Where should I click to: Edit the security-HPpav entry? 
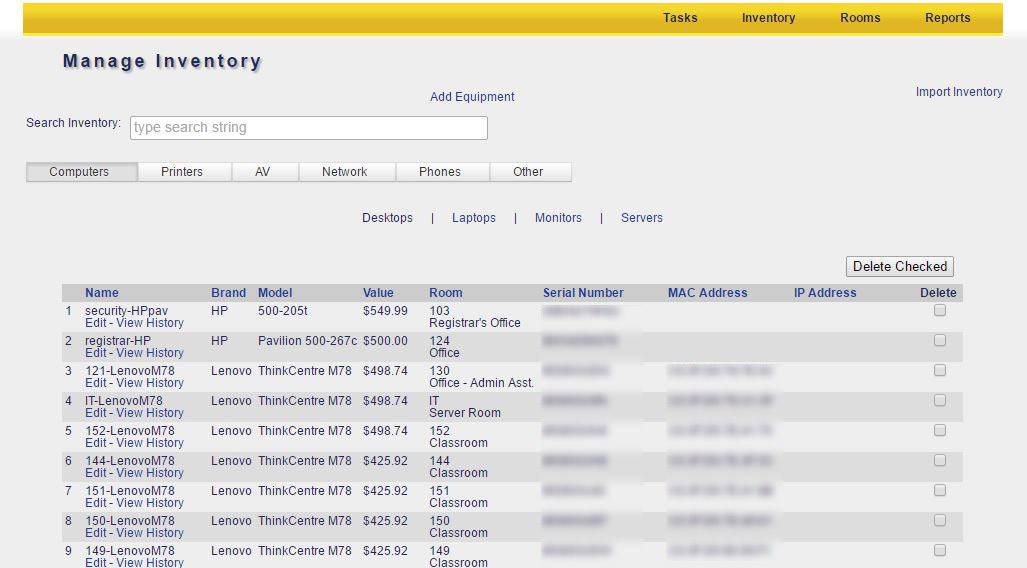coord(95,323)
